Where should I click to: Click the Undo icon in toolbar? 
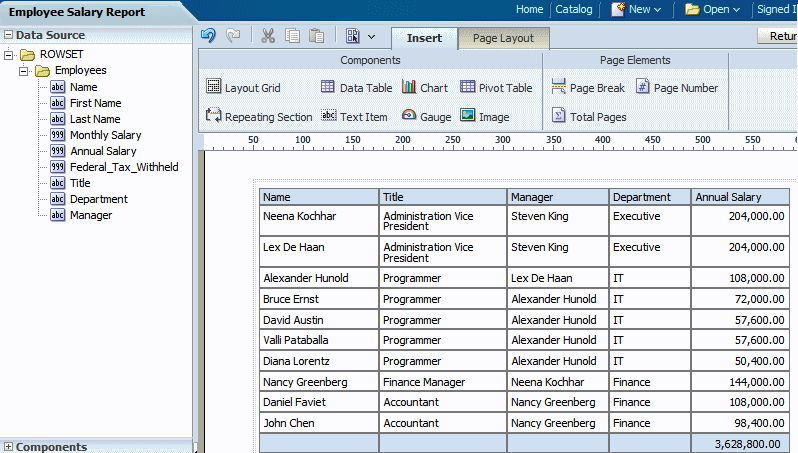tap(208, 36)
